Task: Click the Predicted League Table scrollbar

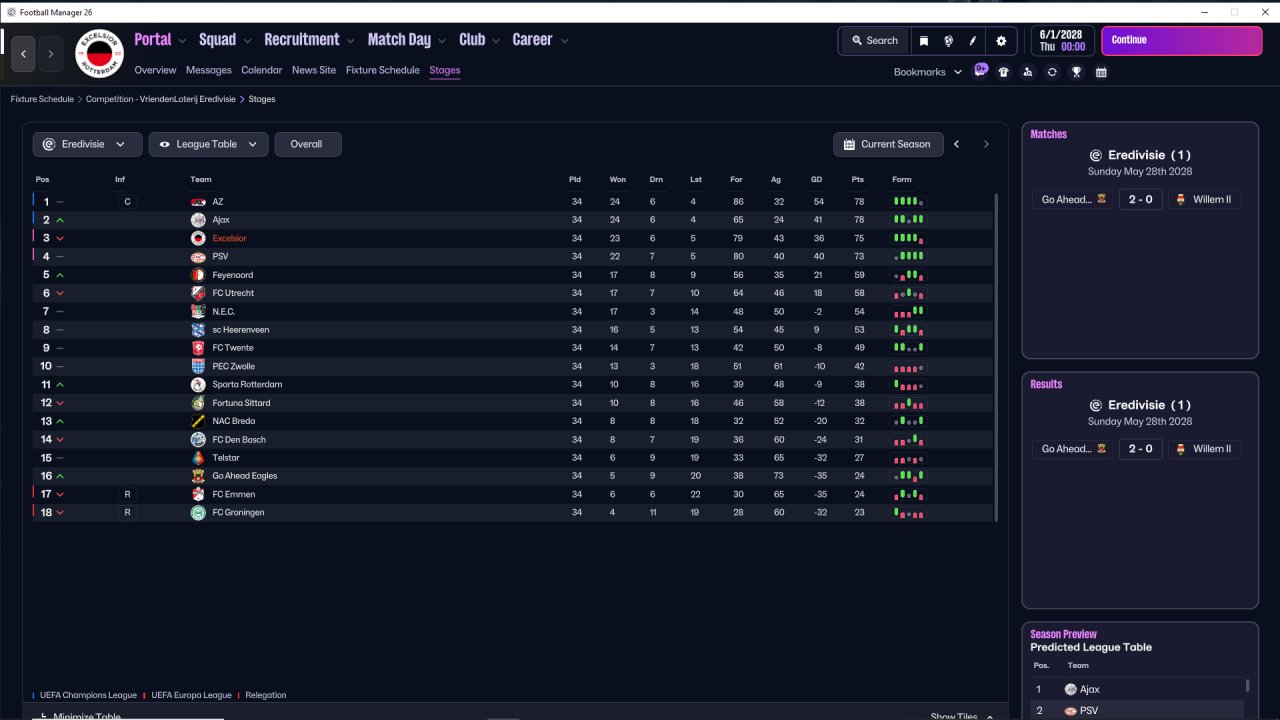Action: [x=1247, y=686]
